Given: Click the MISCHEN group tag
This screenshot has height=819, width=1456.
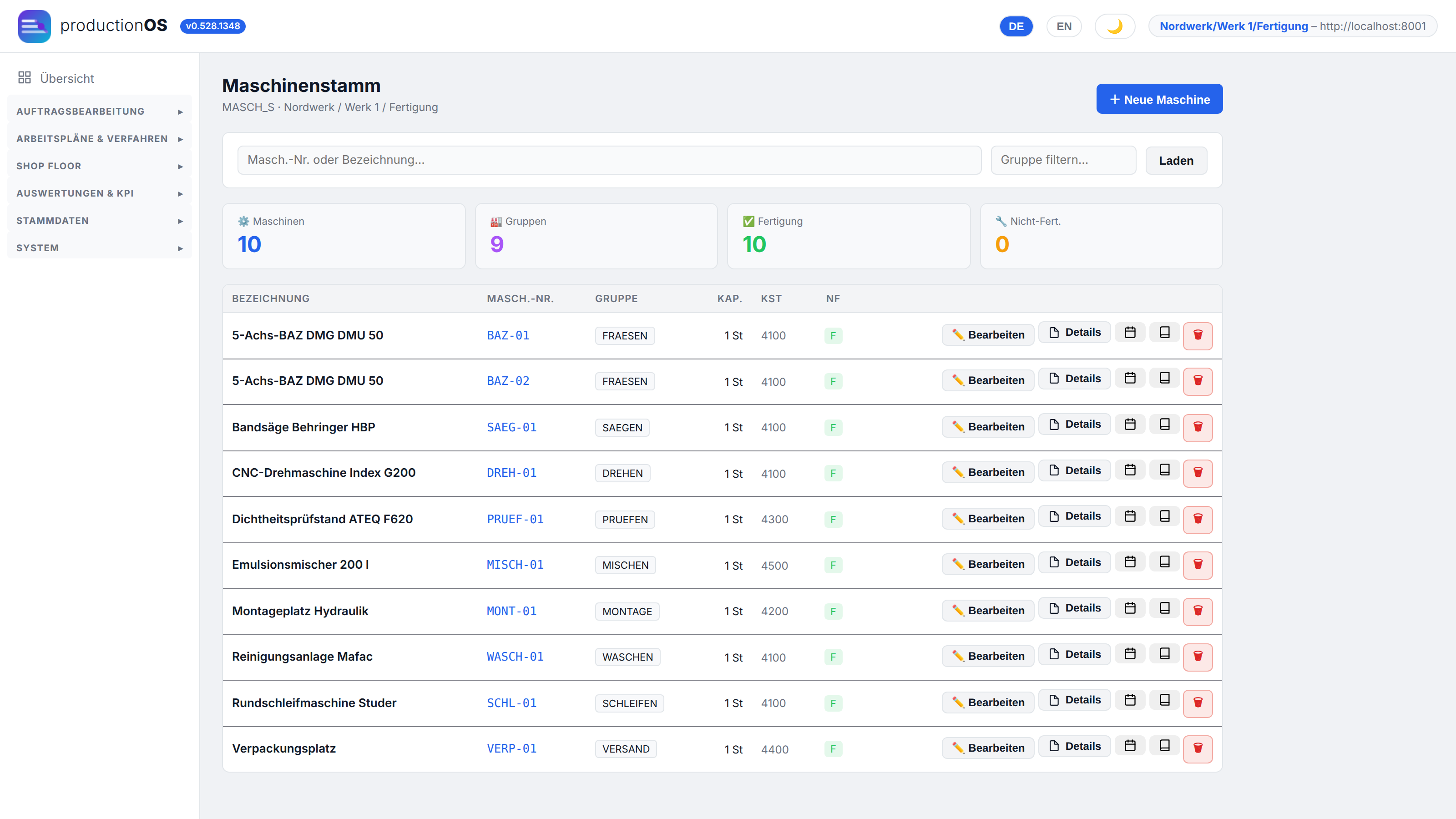Looking at the screenshot, I should click(625, 565).
